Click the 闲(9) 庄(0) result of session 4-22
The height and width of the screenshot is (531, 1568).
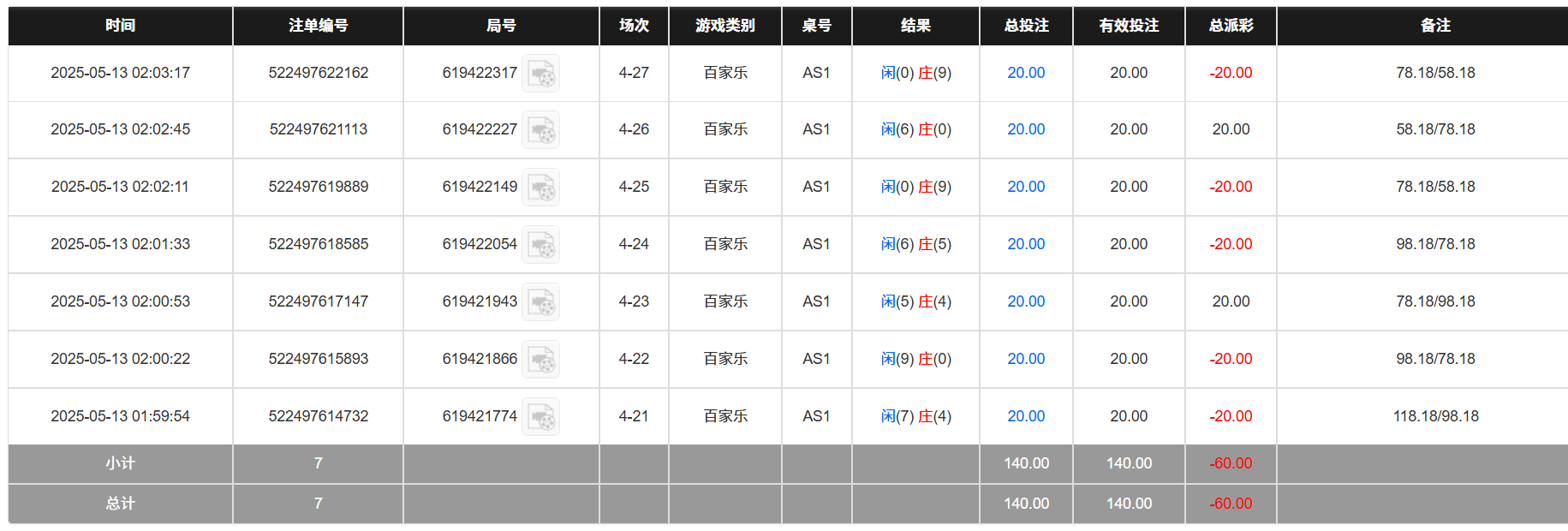click(x=915, y=359)
